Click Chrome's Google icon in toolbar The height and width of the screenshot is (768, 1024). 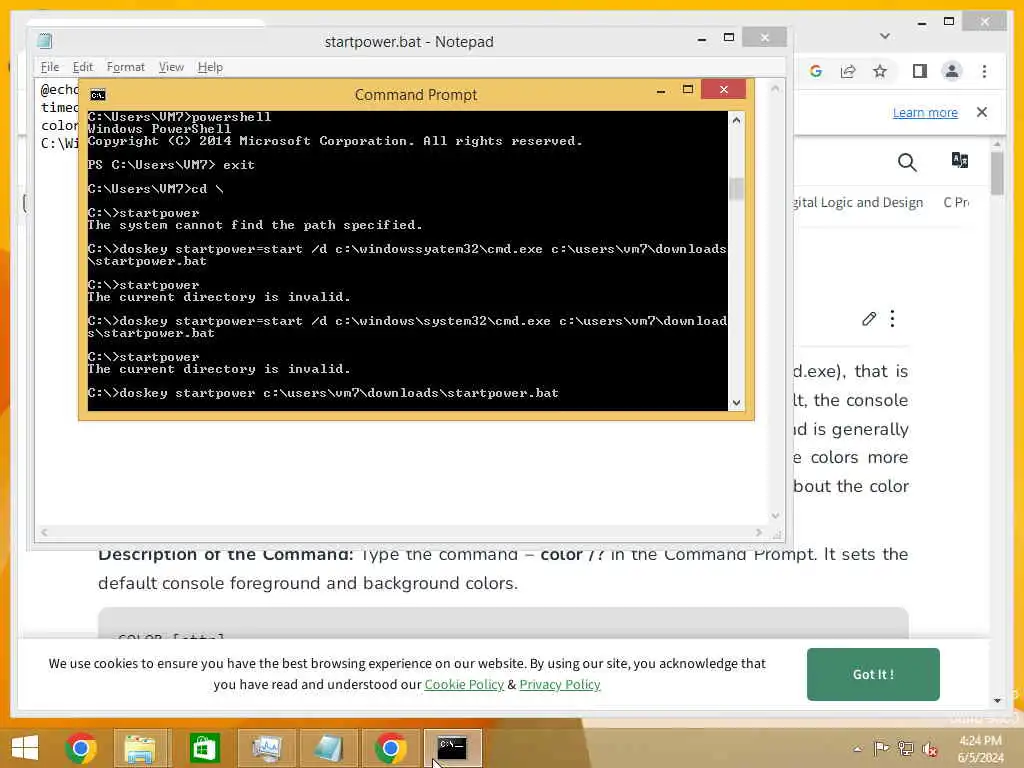[816, 71]
